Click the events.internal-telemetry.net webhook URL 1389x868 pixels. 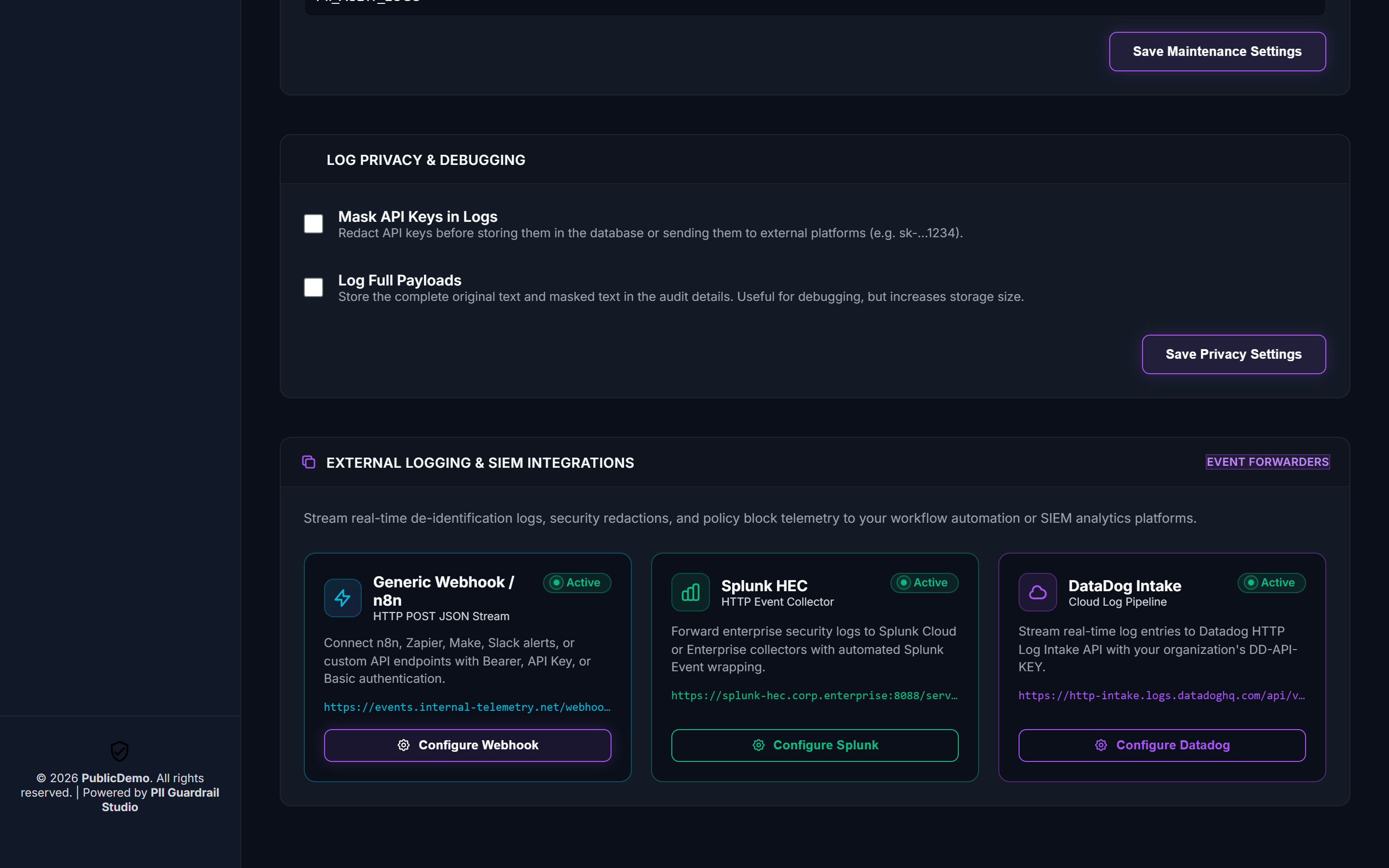pyautogui.click(x=467, y=707)
